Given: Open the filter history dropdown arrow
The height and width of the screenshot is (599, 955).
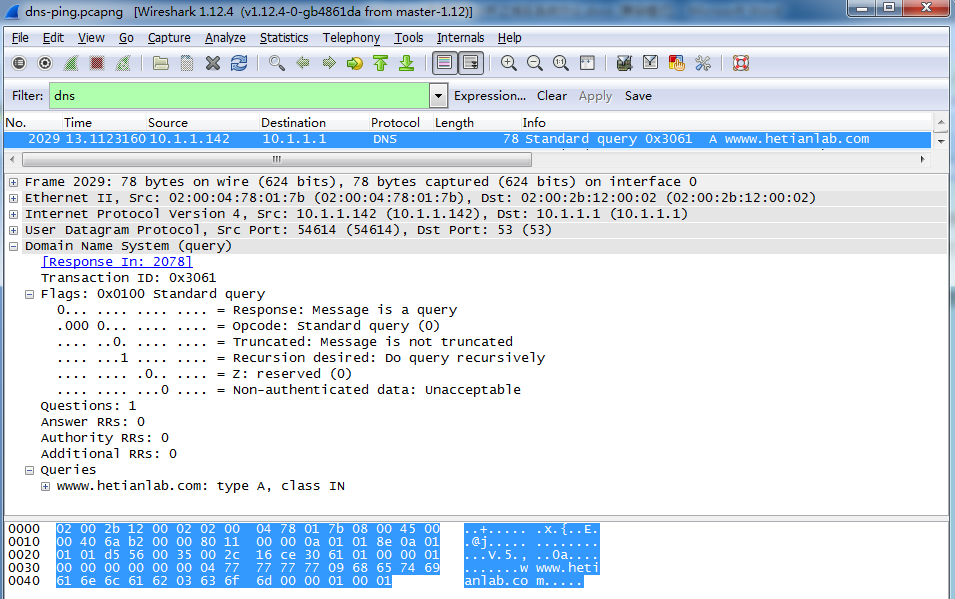Looking at the screenshot, I should click(x=438, y=96).
